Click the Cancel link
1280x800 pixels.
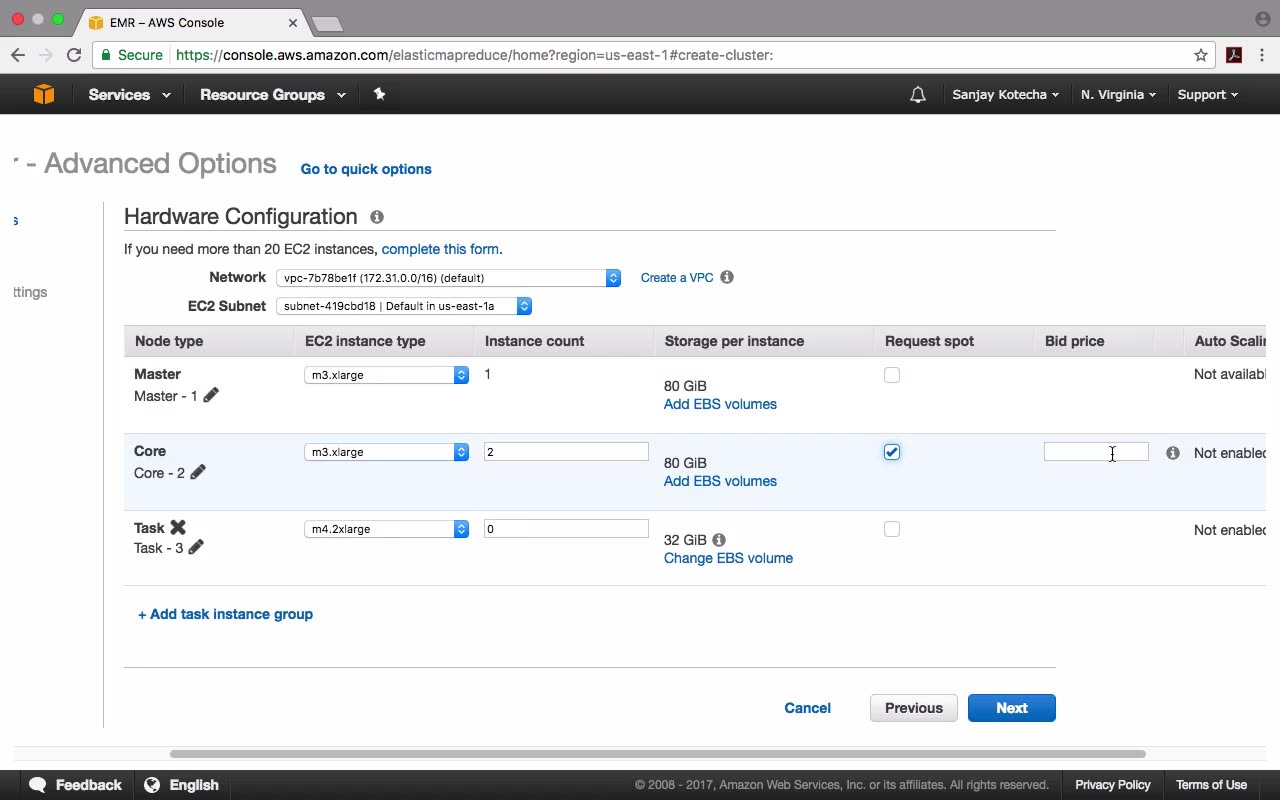[x=807, y=708]
